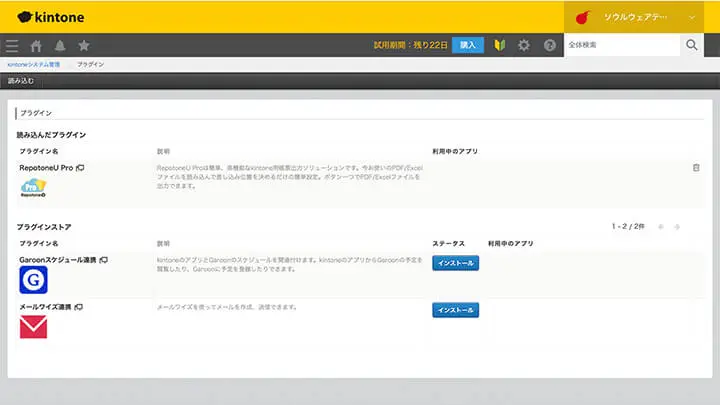This screenshot has height=405, width=720.
Task: Open the kintoneシステム管理 breadcrumb link
Action: coord(33,64)
